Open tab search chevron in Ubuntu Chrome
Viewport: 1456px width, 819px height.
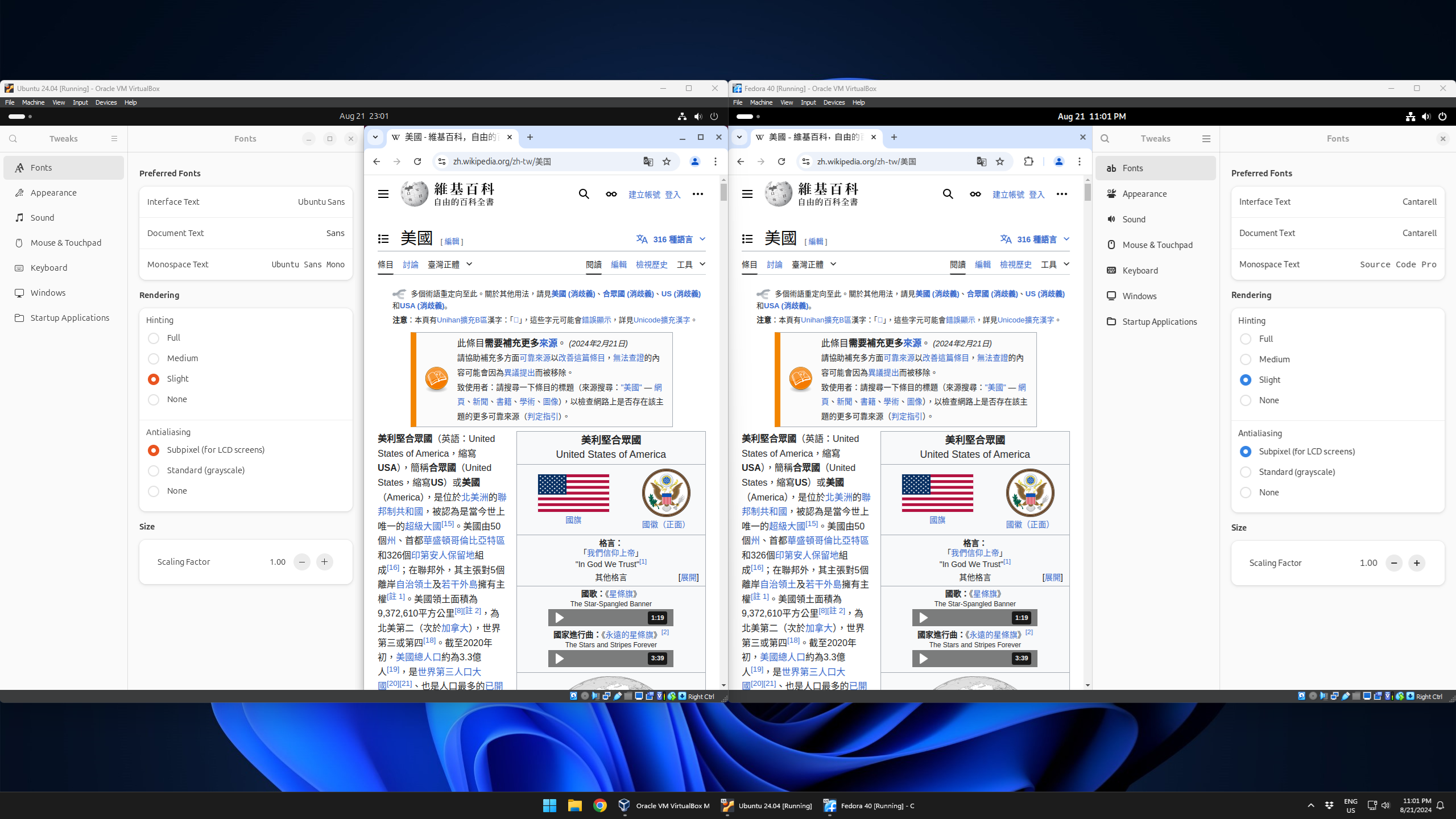tap(375, 137)
